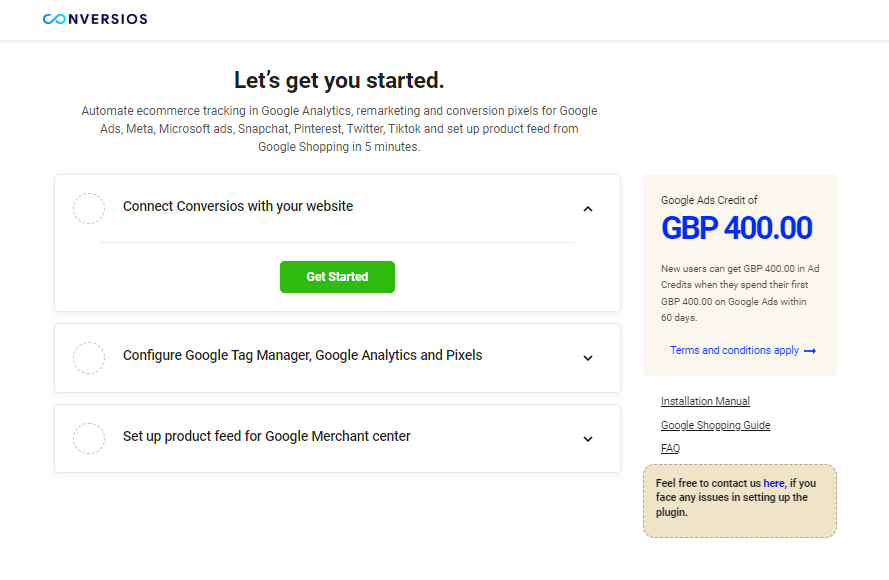Image resolution: width=889 pixels, height=580 pixels.
Task: Click the Google Ads Credit of label
Action: [709, 200]
